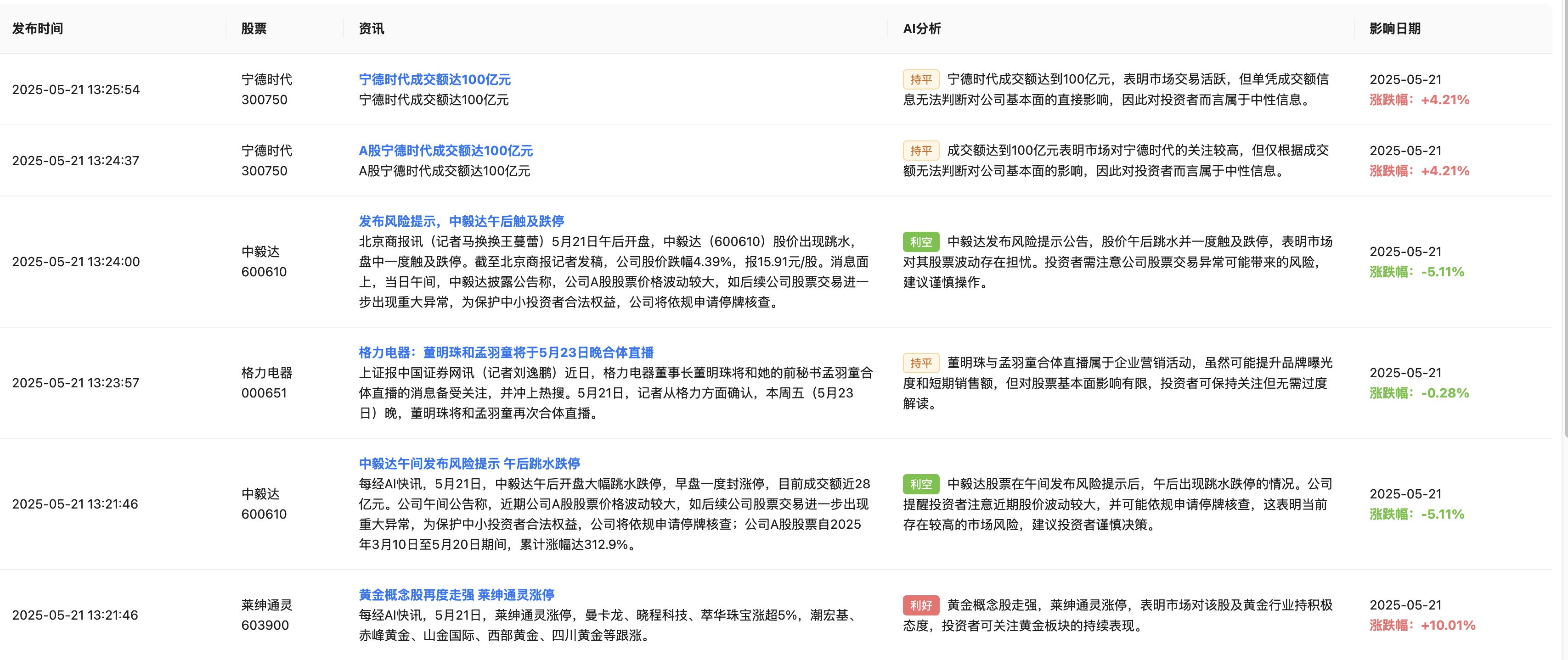Click 涨跌幅 -5.11% in the 中毅达 13:21:46 row

[x=1417, y=514]
